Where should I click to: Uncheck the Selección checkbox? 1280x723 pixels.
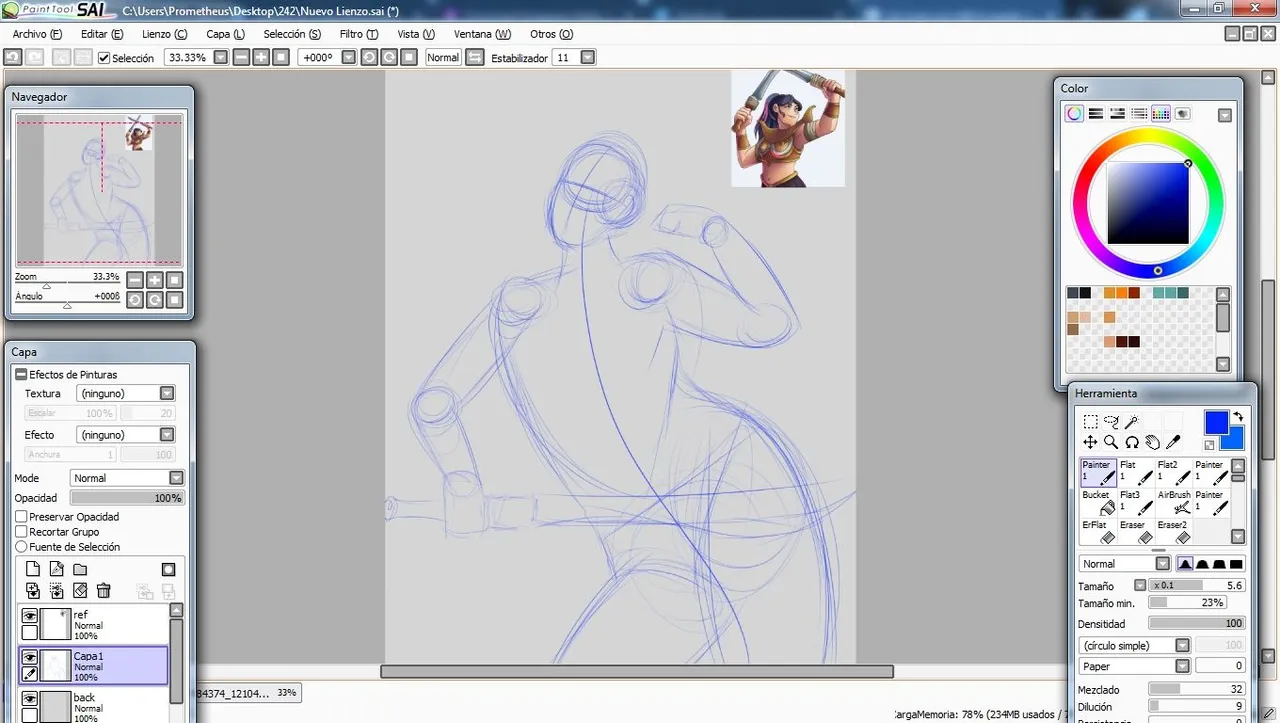(x=104, y=58)
